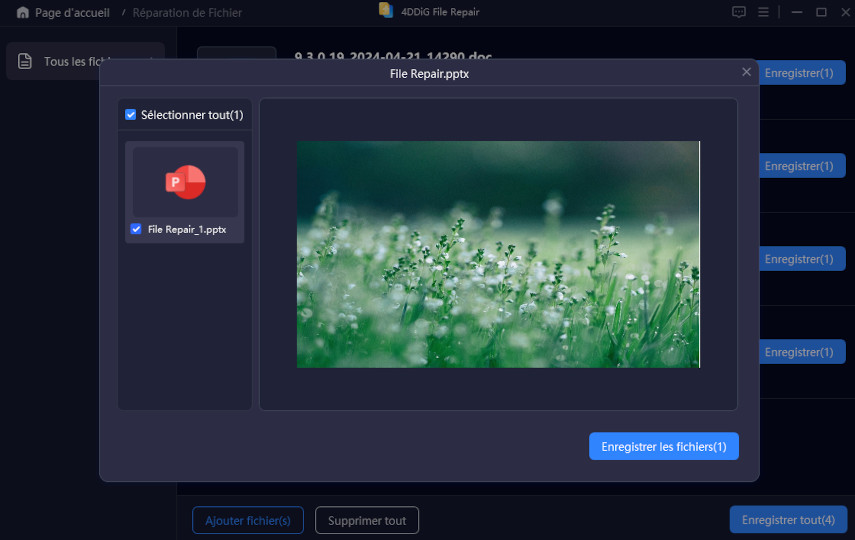Click Enregistrer tout(4) button
Viewport: 855px width, 540px height.
click(x=788, y=520)
